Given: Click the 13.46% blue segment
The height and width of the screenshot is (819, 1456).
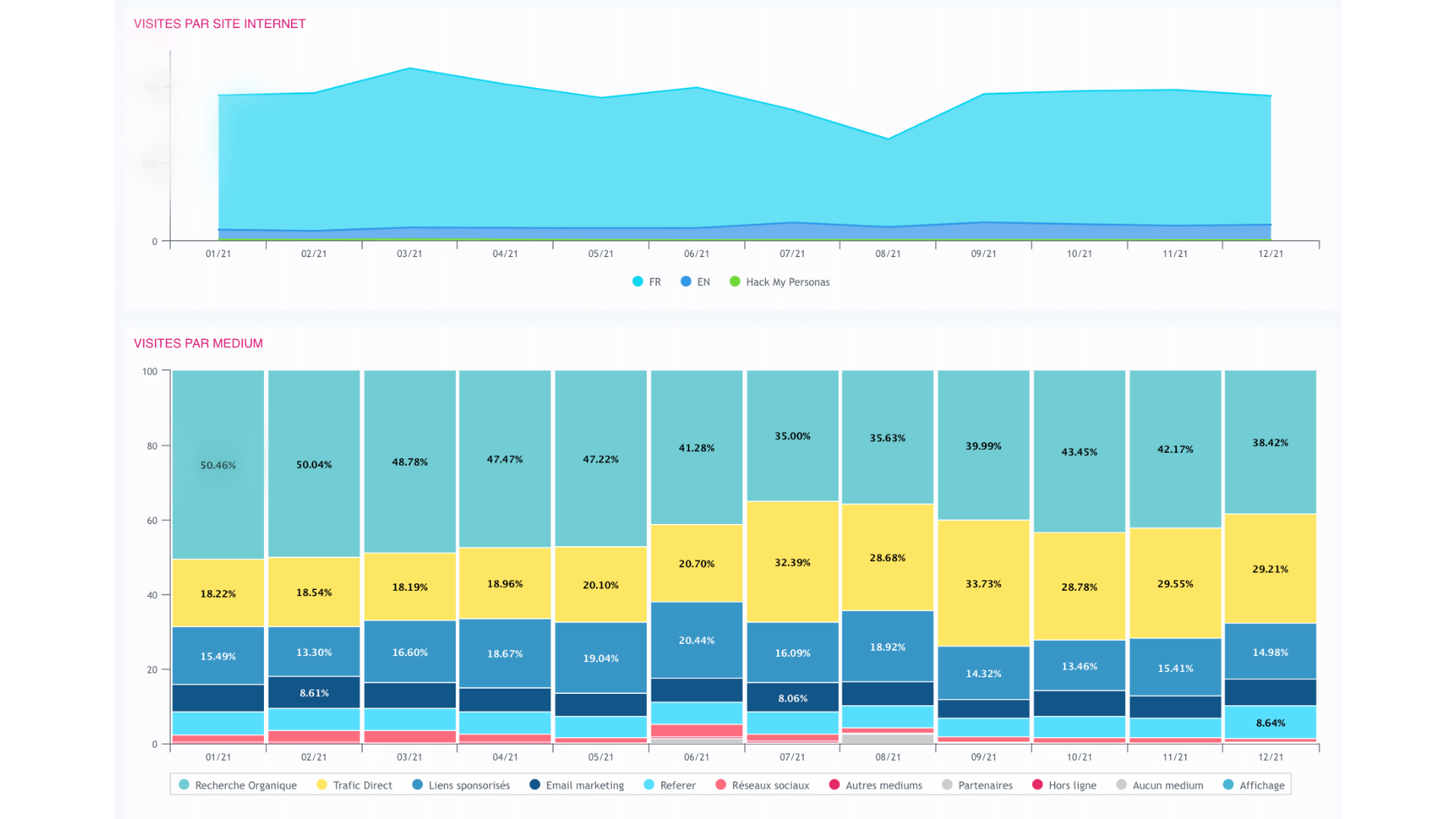Looking at the screenshot, I should coord(1079,666).
